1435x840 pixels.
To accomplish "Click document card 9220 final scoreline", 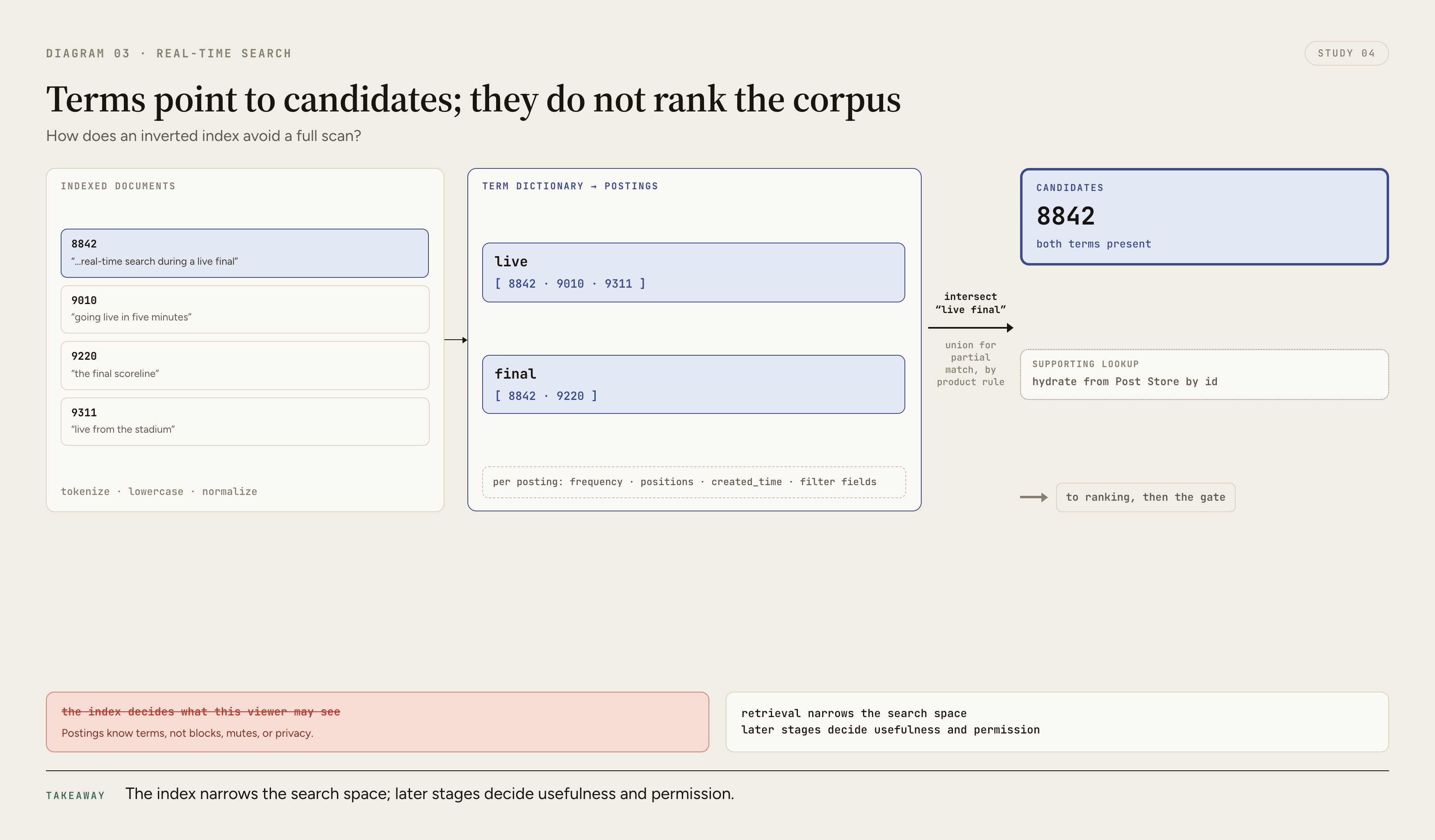I will pyautogui.click(x=245, y=366).
